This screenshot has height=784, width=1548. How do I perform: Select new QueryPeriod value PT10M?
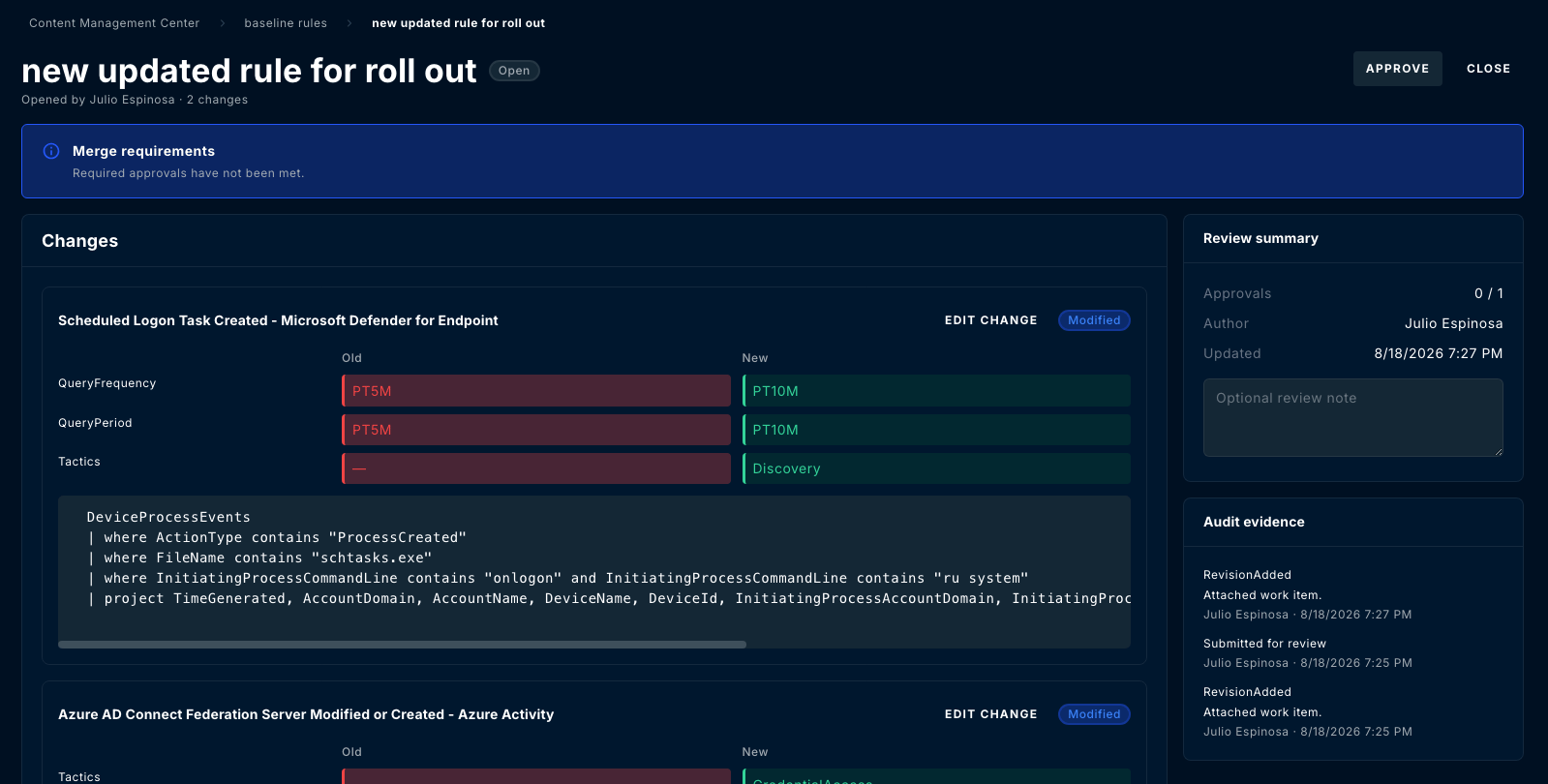click(936, 430)
